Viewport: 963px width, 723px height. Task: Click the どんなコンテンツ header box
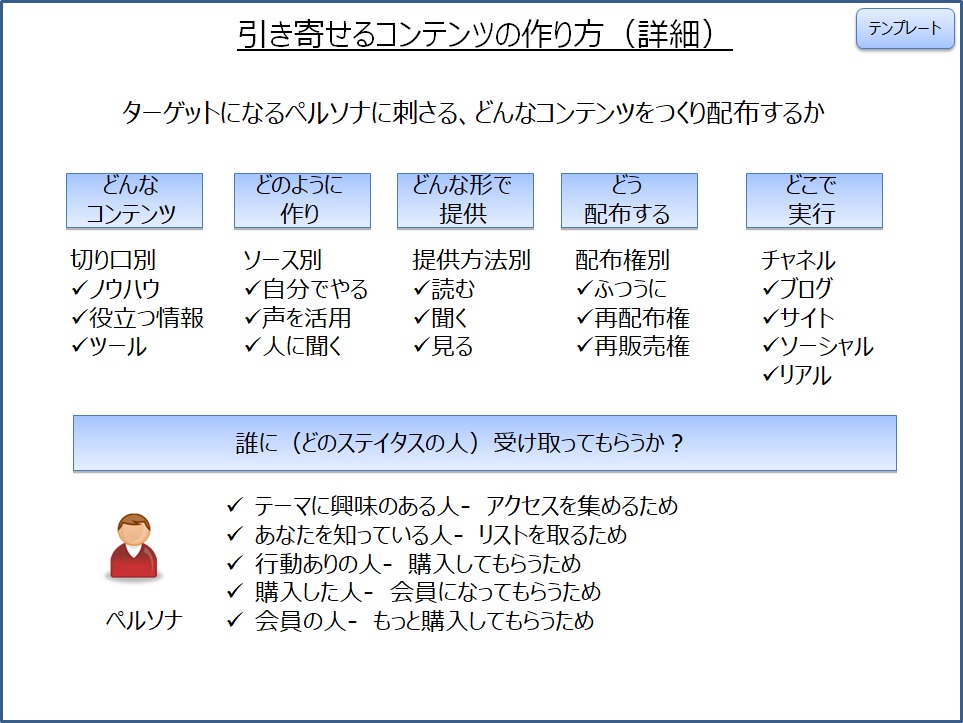(134, 200)
